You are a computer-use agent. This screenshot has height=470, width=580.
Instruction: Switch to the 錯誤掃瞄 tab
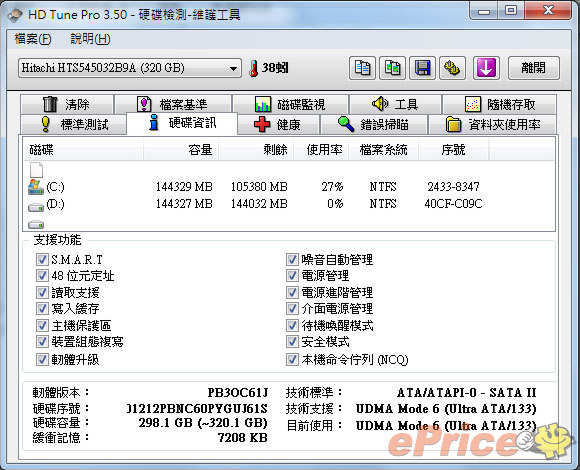[374, 124]
